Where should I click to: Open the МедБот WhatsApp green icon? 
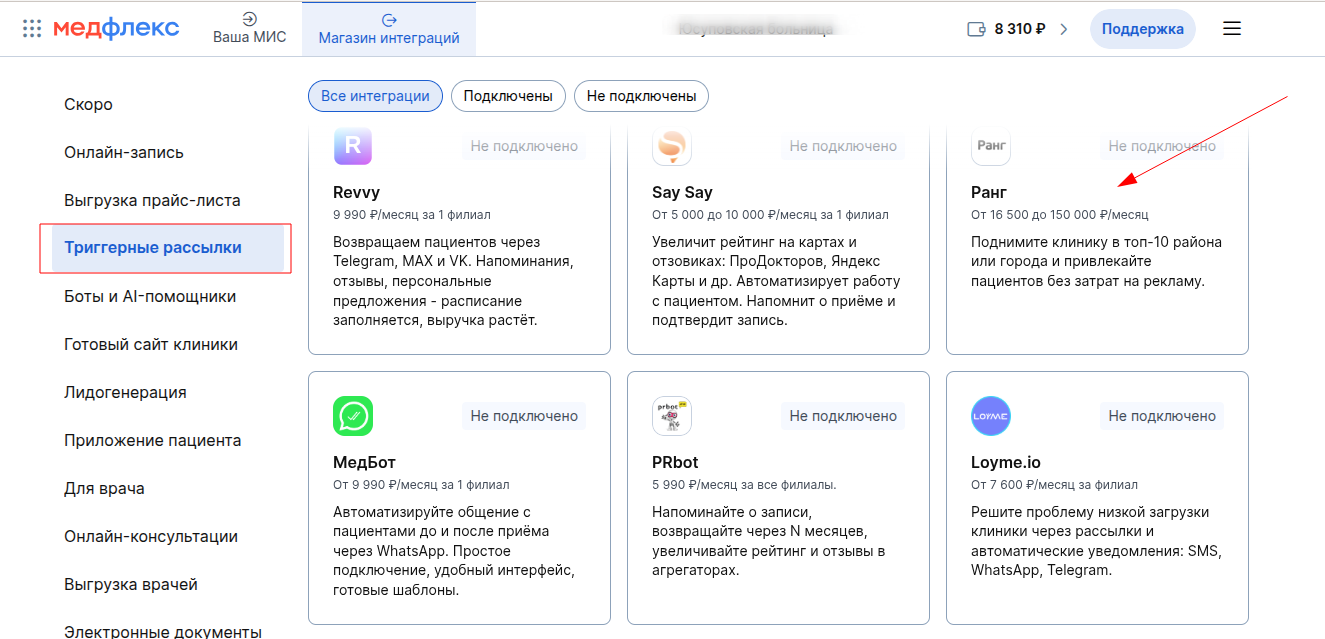(x=353, y=416)
